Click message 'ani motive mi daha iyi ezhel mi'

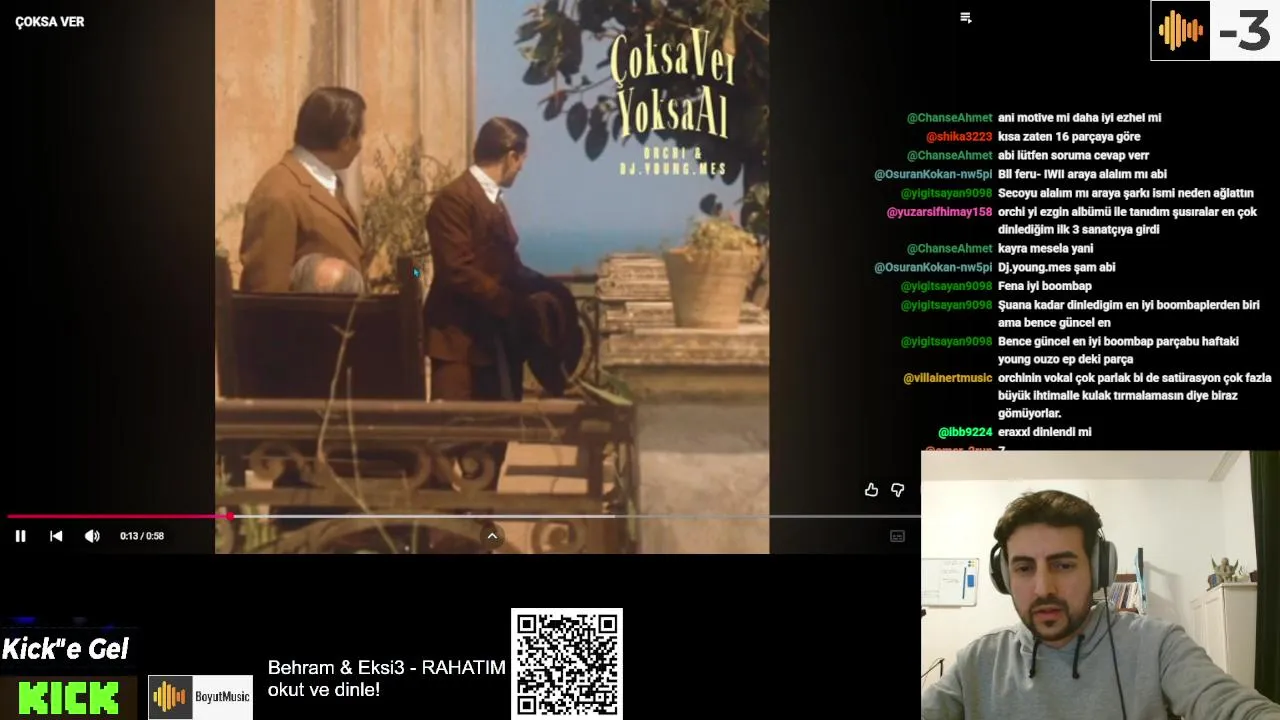tap(1080, 118)
